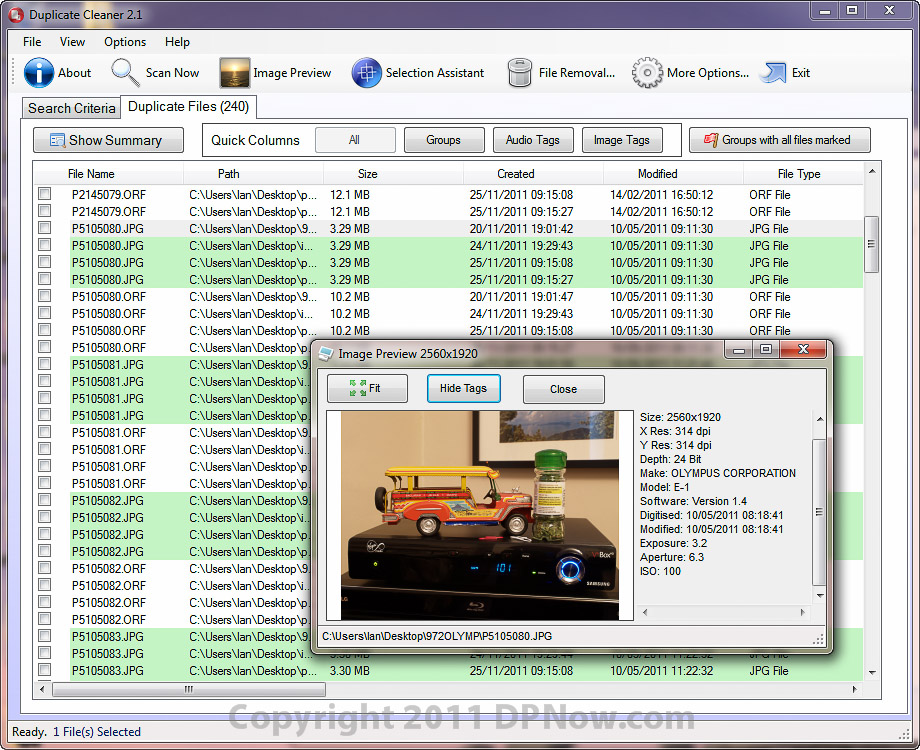Image resolution: width=920 pixels, height=750 pixels.
Task: Mark the first P5105082.ORF file checkbox
Action: coord(44,569)
